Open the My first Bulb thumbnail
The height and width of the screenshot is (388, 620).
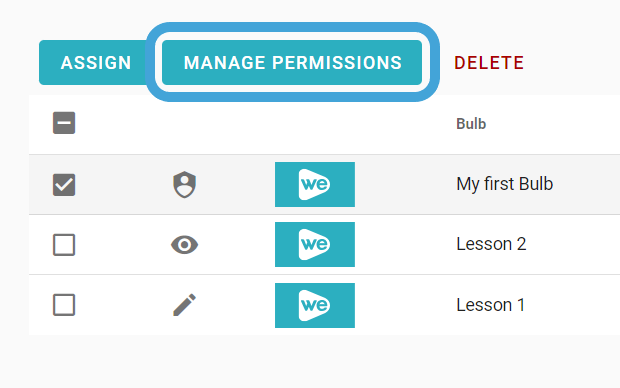coord(315,184)
